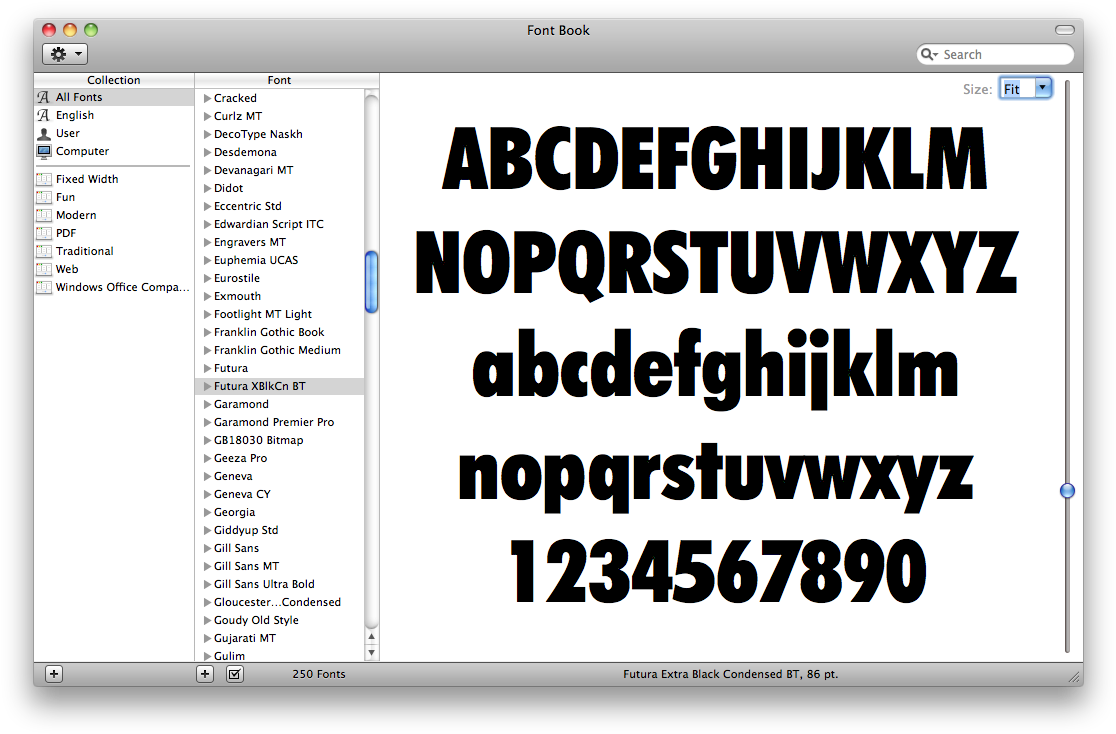Click the Fun collection icon
Viewport: 1116px width, 734px height.
pyautogui.click(x=44, y=197)
